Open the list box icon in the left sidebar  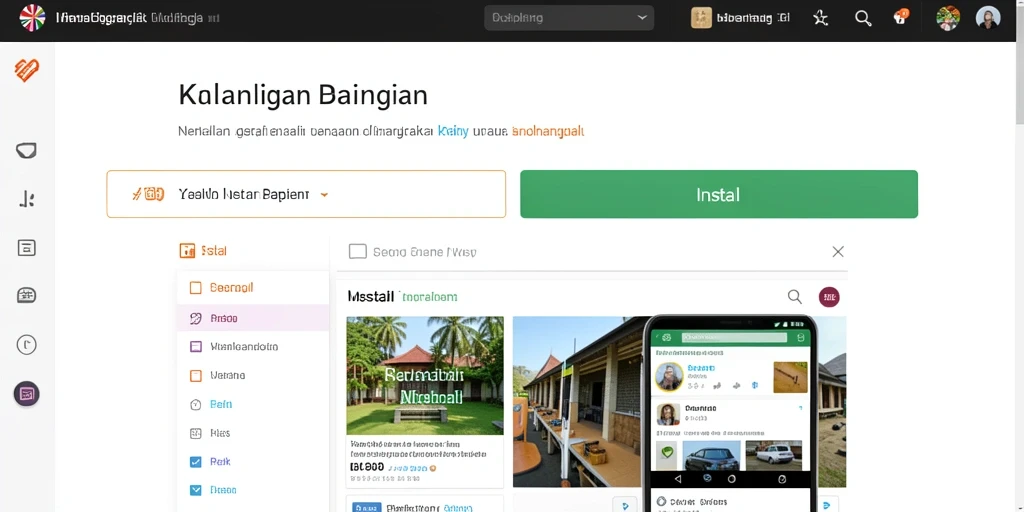click(x=27, y=248)
